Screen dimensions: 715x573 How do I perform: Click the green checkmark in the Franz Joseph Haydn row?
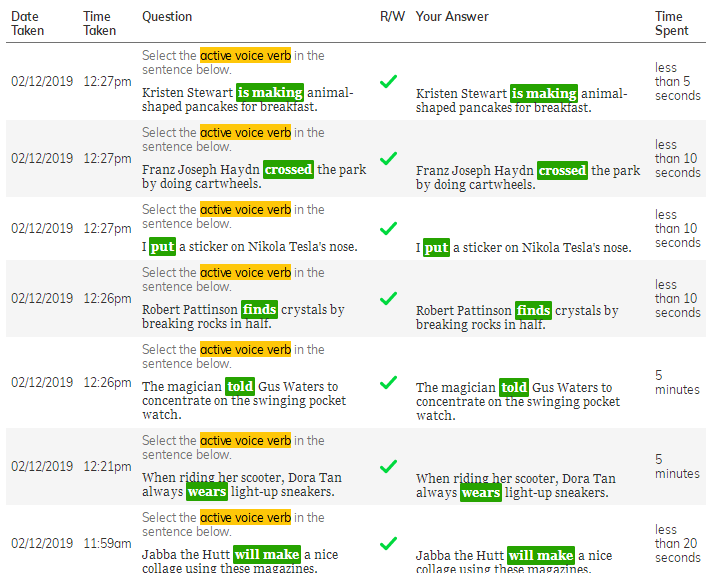click(x=389, y=158)
